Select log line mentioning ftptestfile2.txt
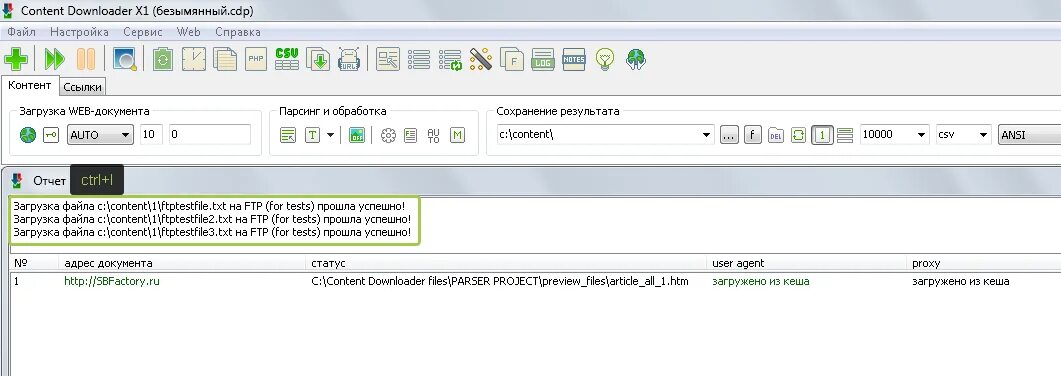 [212, 219]
